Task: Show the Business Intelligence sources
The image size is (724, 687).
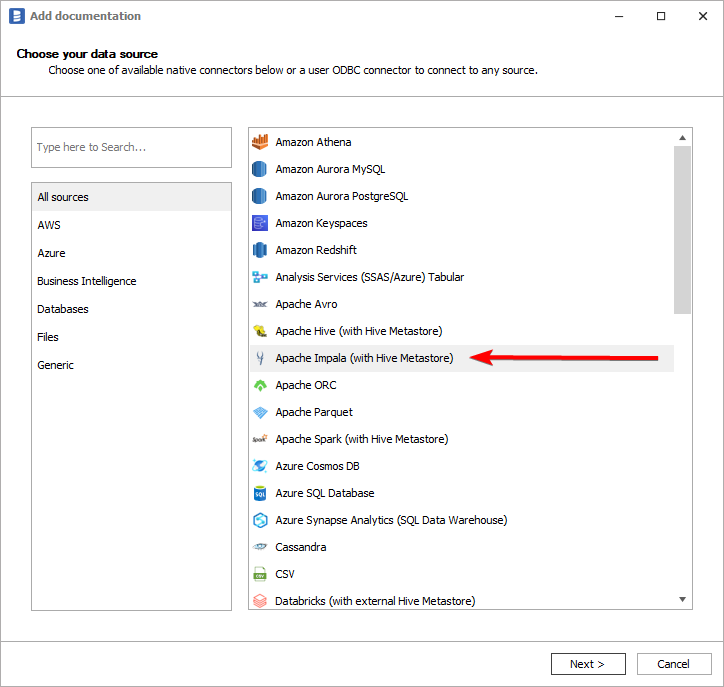Action: click(86, 281)
